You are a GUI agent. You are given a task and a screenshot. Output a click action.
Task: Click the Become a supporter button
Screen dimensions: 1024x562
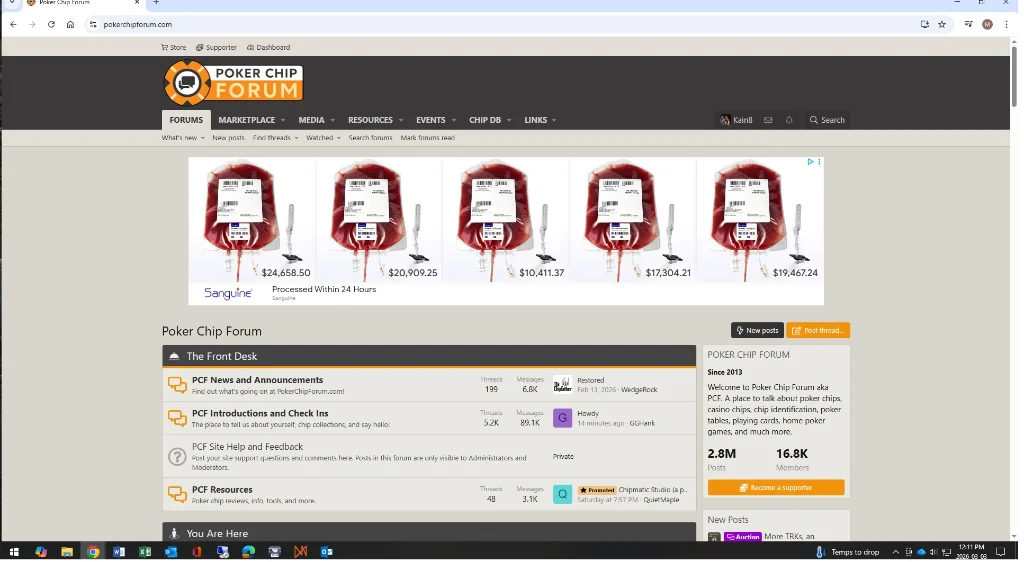coord(776,488)
